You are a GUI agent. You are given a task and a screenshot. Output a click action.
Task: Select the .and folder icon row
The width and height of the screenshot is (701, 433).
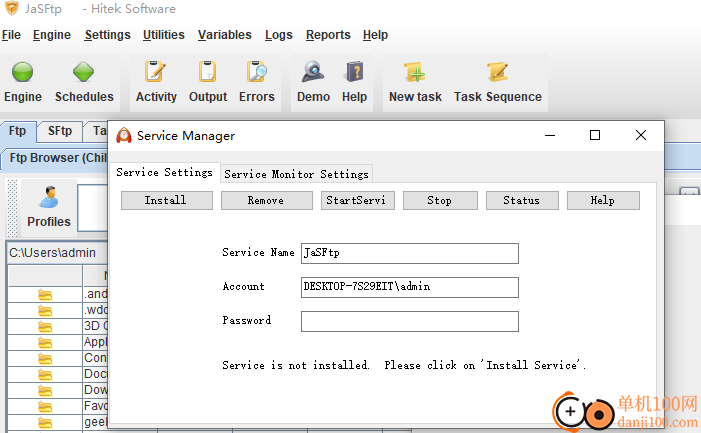pos(45,294)
